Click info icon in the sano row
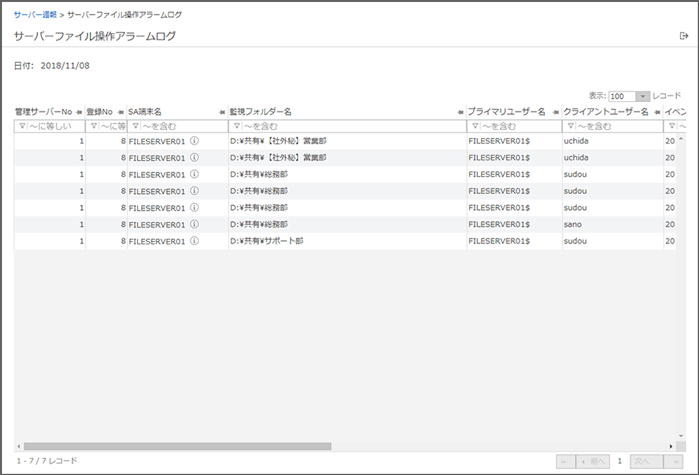 pyautogui.click(x=194, y=225)
